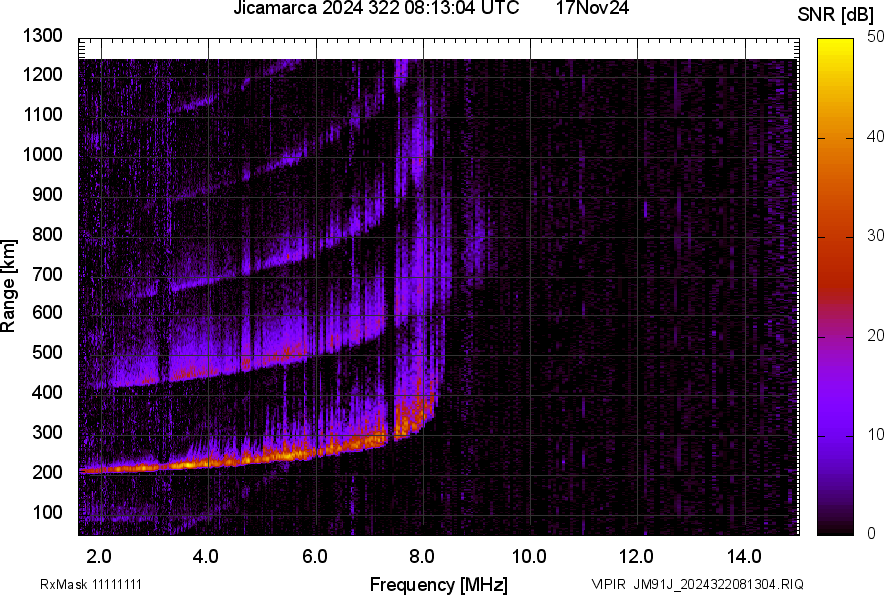Screen dimensions: 884x595
Task: Click the date label '17Nov24'
Action: point(592,8)
